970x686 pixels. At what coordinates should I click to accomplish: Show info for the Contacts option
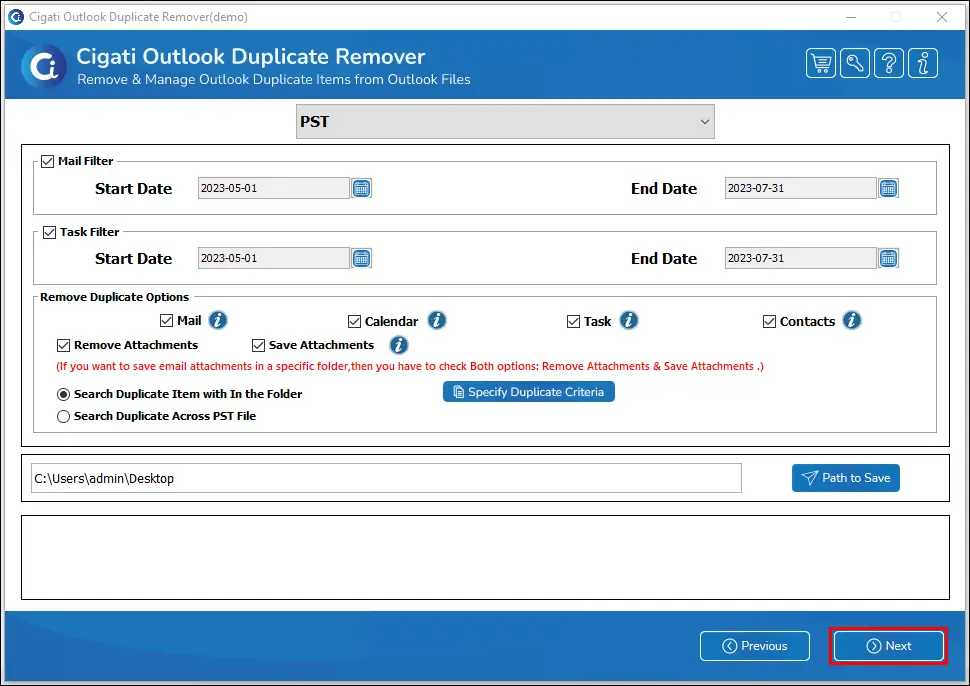(x=852, y=320)
